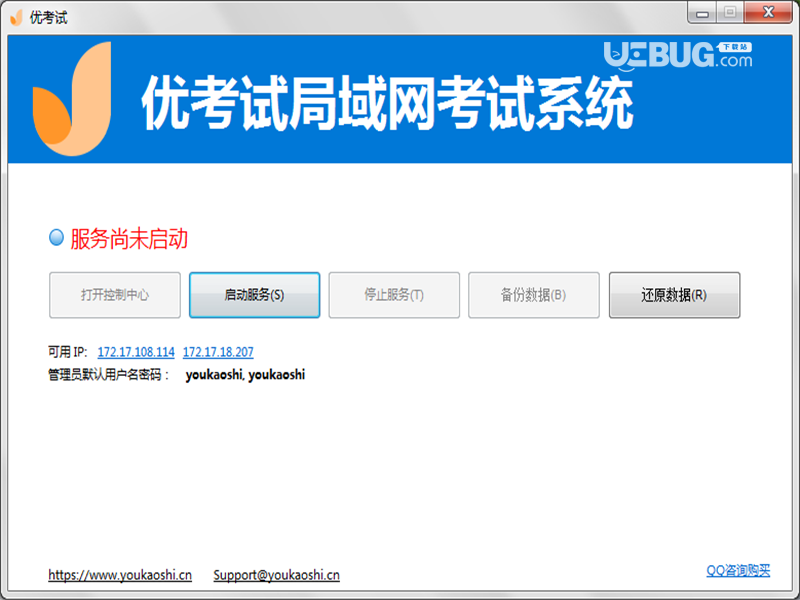The image size is (800, 600).
Task: Open the IP link 172.17.108.114
Action: [x=136, y=352]
